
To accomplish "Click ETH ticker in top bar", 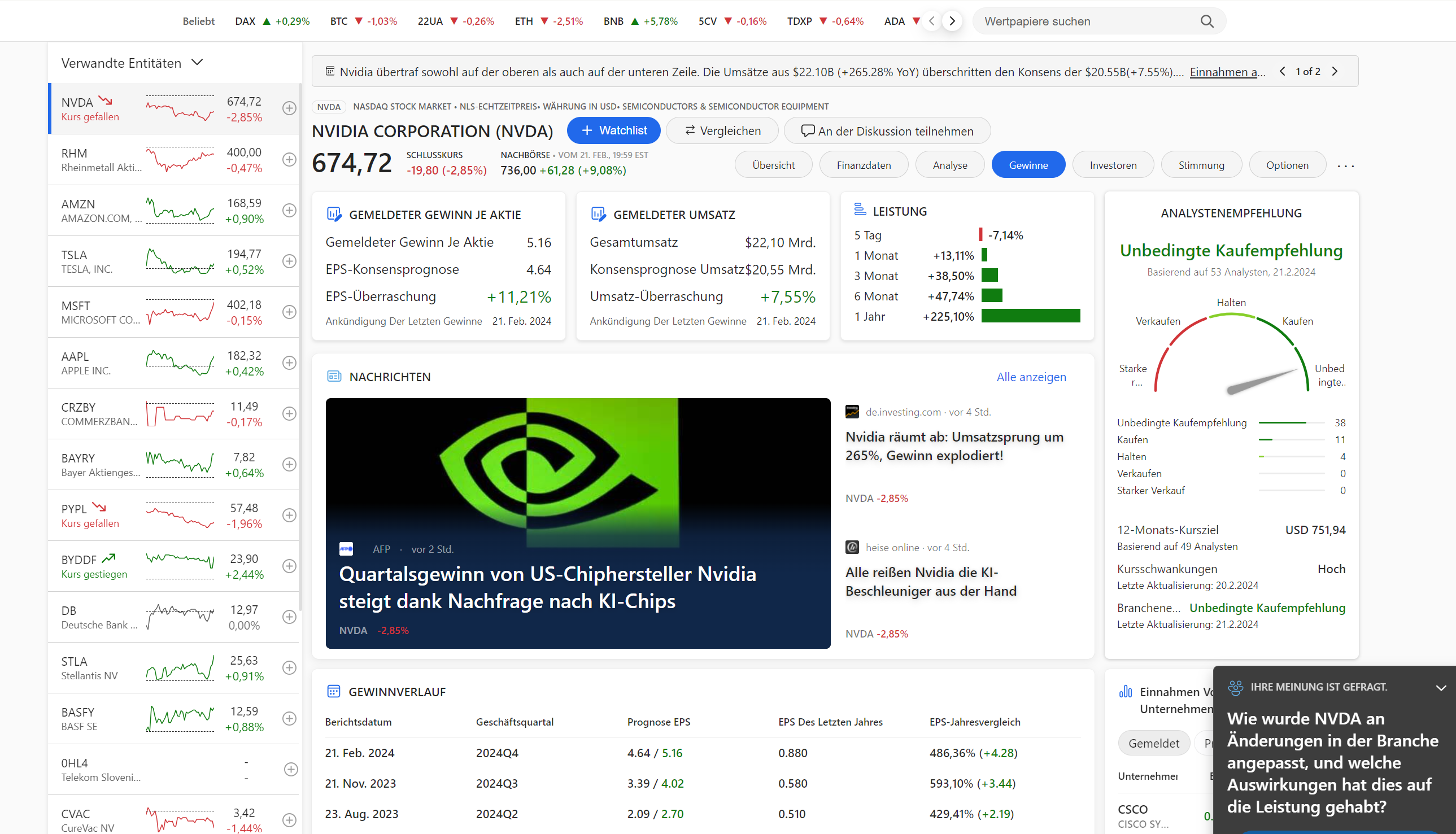I will (x=549, y=21).
